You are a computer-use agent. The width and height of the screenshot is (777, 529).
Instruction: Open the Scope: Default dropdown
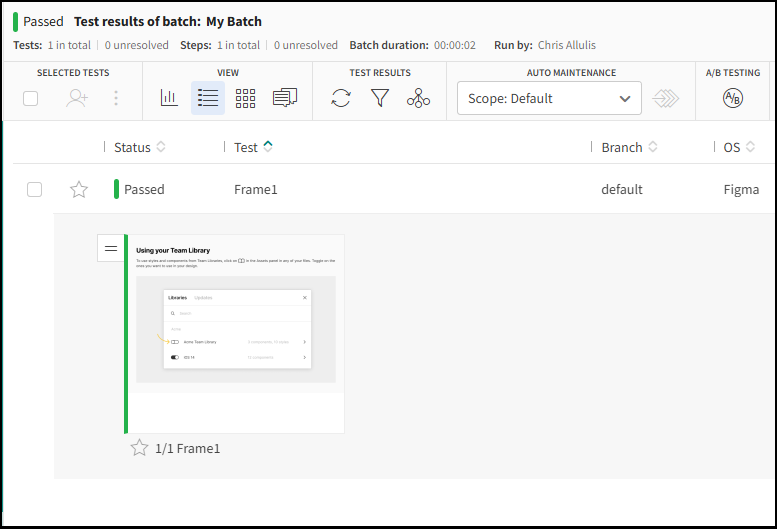[x=549, y=98]
